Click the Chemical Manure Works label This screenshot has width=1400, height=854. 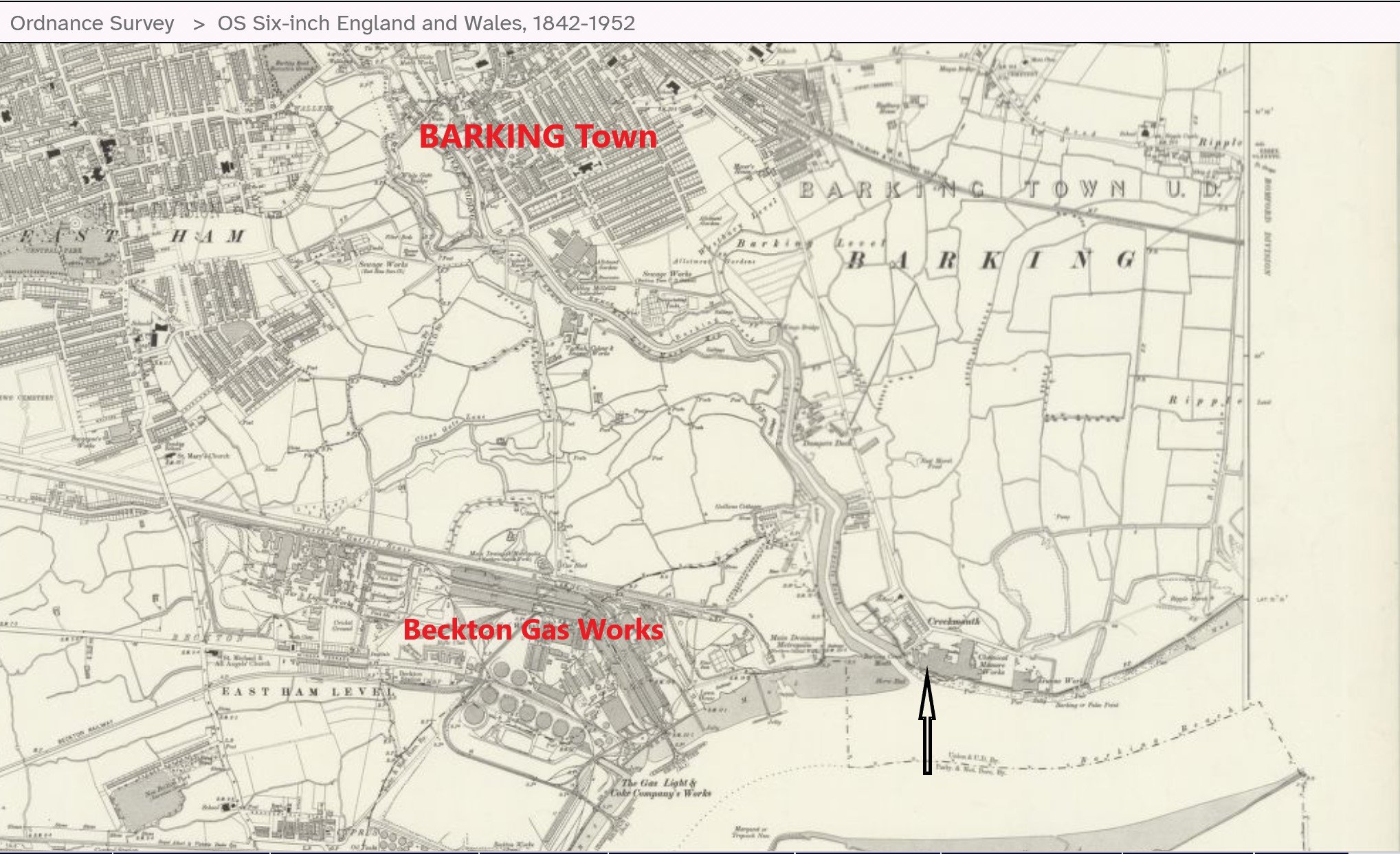[992, 663]
